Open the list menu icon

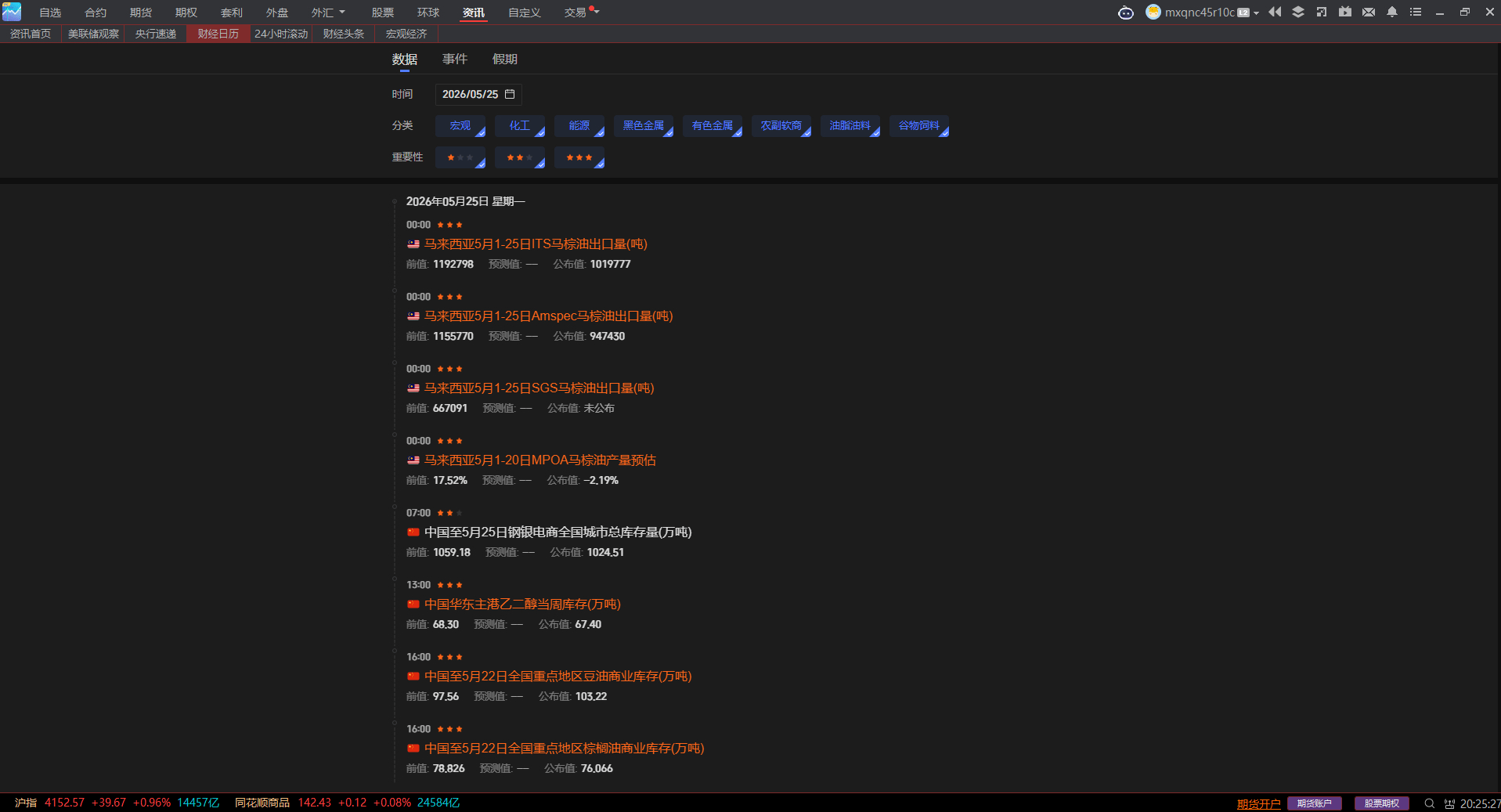[x=1416, y=12]
